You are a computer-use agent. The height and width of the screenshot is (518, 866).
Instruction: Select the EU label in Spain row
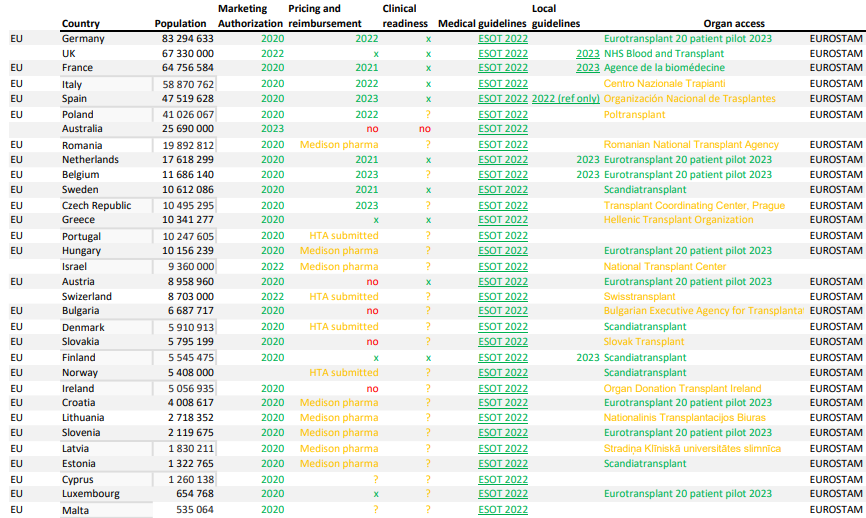click(x=17, y=99)
